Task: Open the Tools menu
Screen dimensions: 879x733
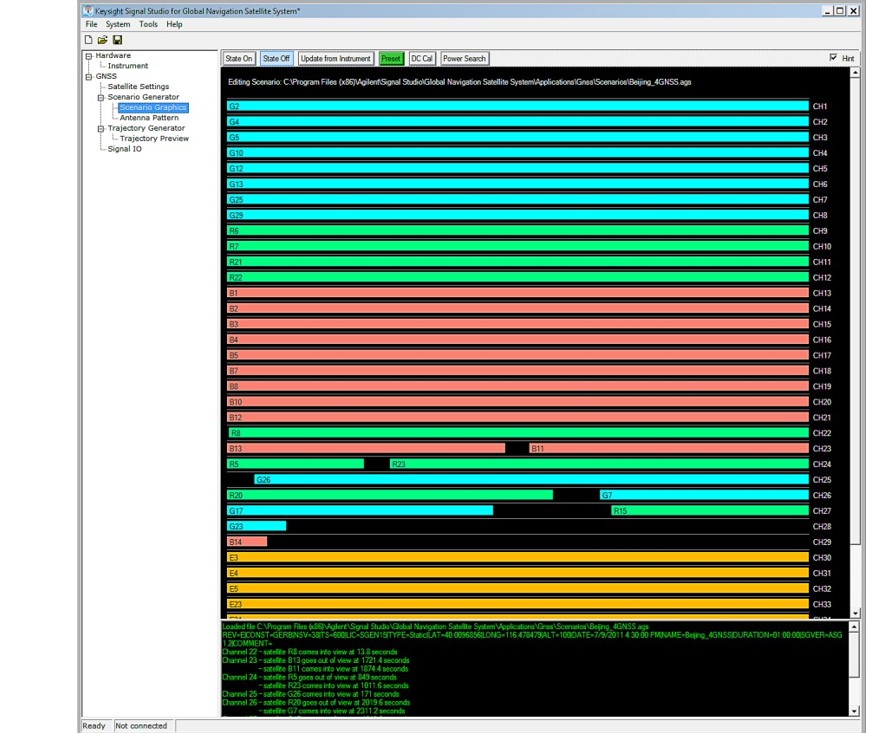Action: coord(148,24)
